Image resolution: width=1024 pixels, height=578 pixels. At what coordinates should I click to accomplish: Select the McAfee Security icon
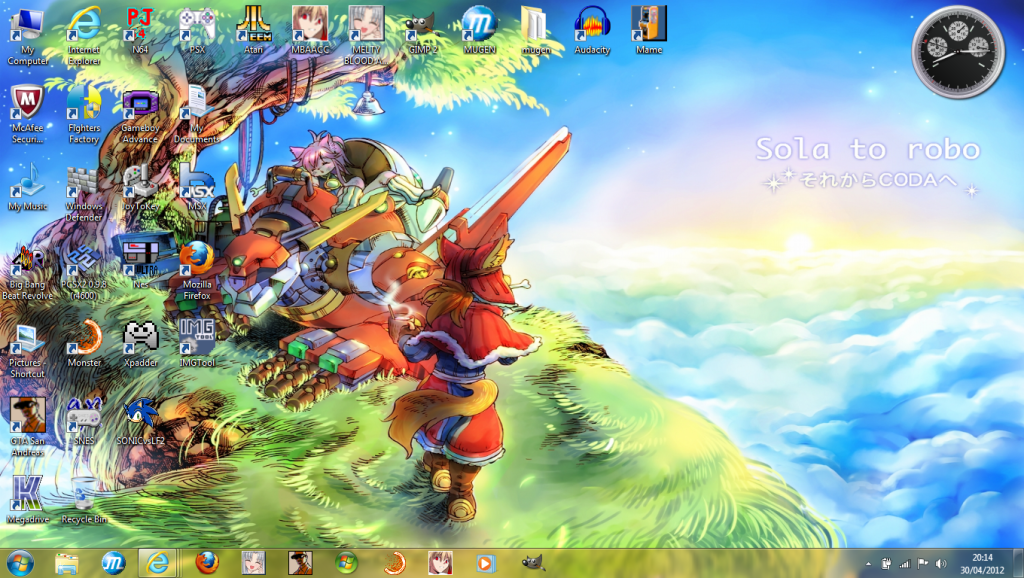point(27,114)
